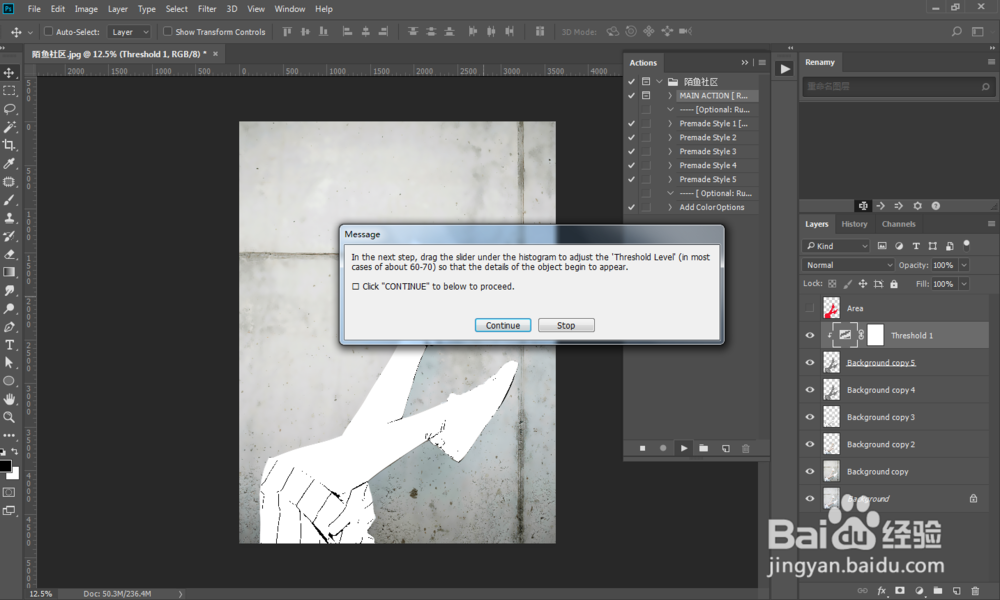Click the large play button beside Actions

[x=785, y=69]
